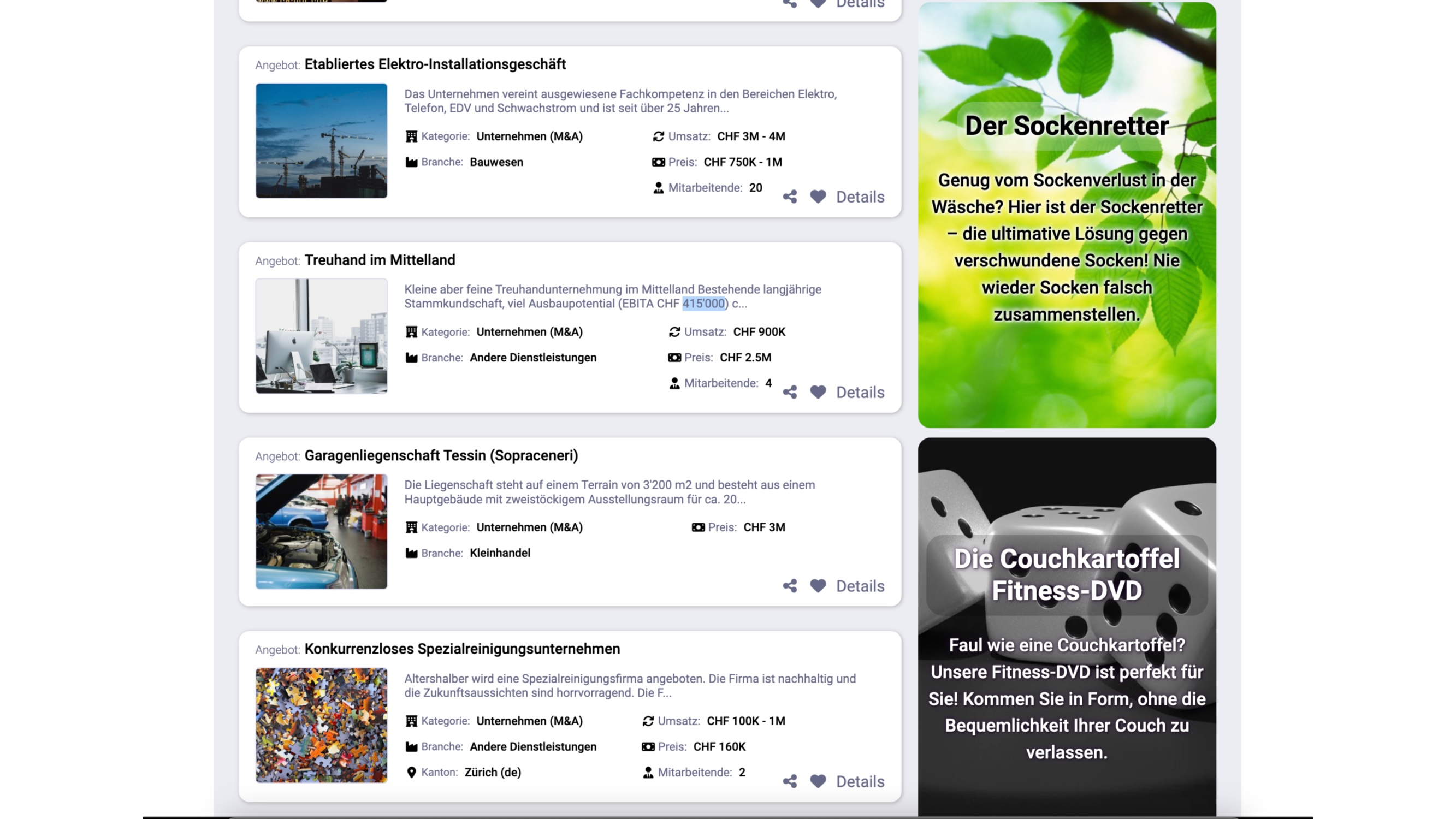Open the Der Sockenretter advertisement
The width and height of the screenshot is (1456, 819).
(1067, 215)
